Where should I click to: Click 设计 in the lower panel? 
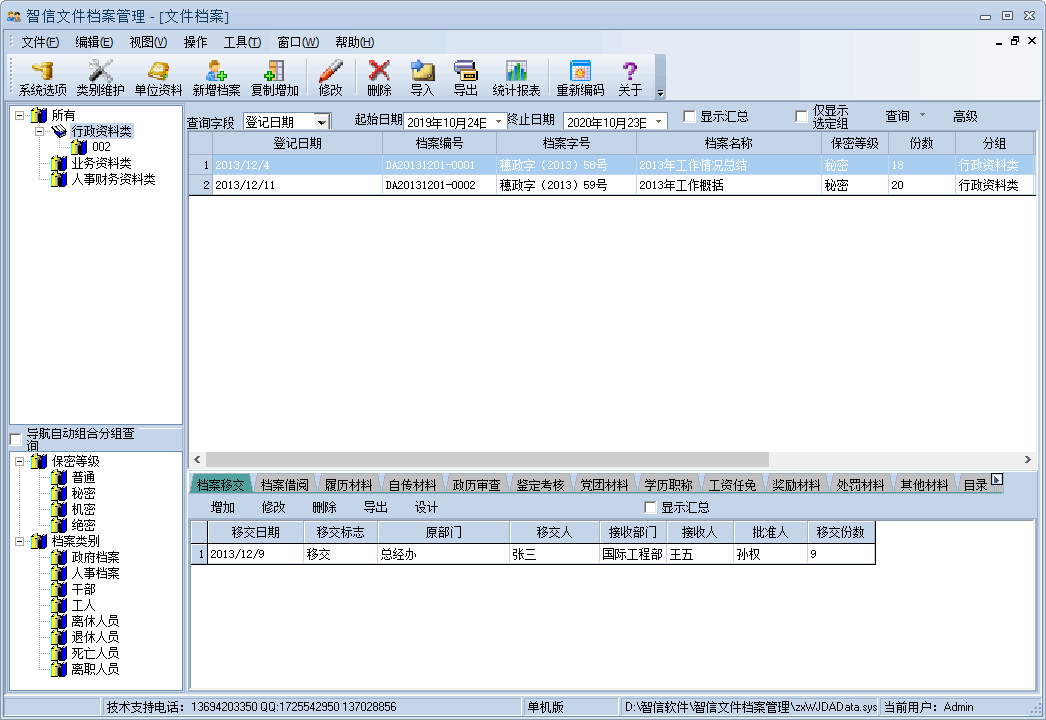pyautogui.click(x=426, y=508)
